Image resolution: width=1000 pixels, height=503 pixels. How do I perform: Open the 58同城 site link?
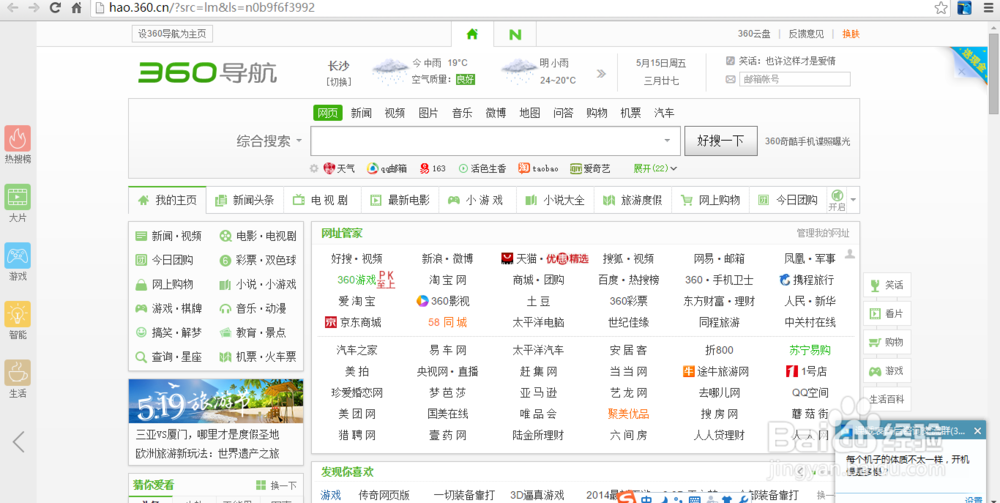coord(448,322)
